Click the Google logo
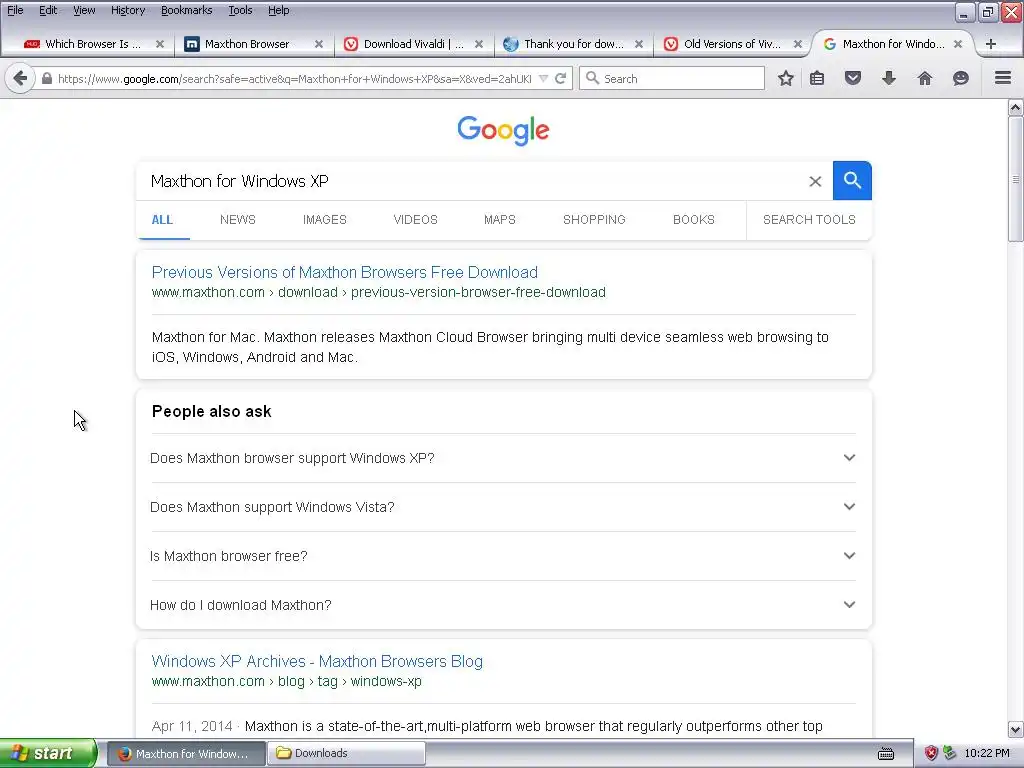 click(x=504, y=131)
